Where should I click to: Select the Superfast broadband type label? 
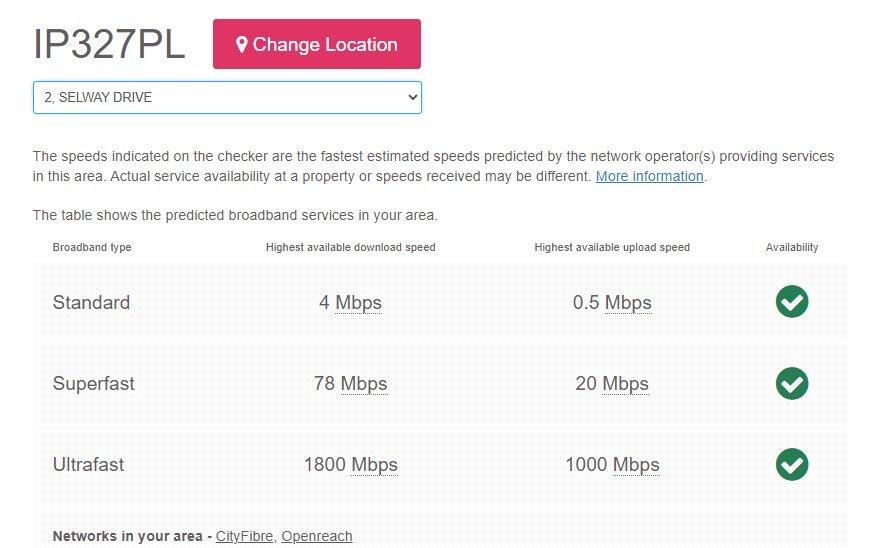click(93, 384)
